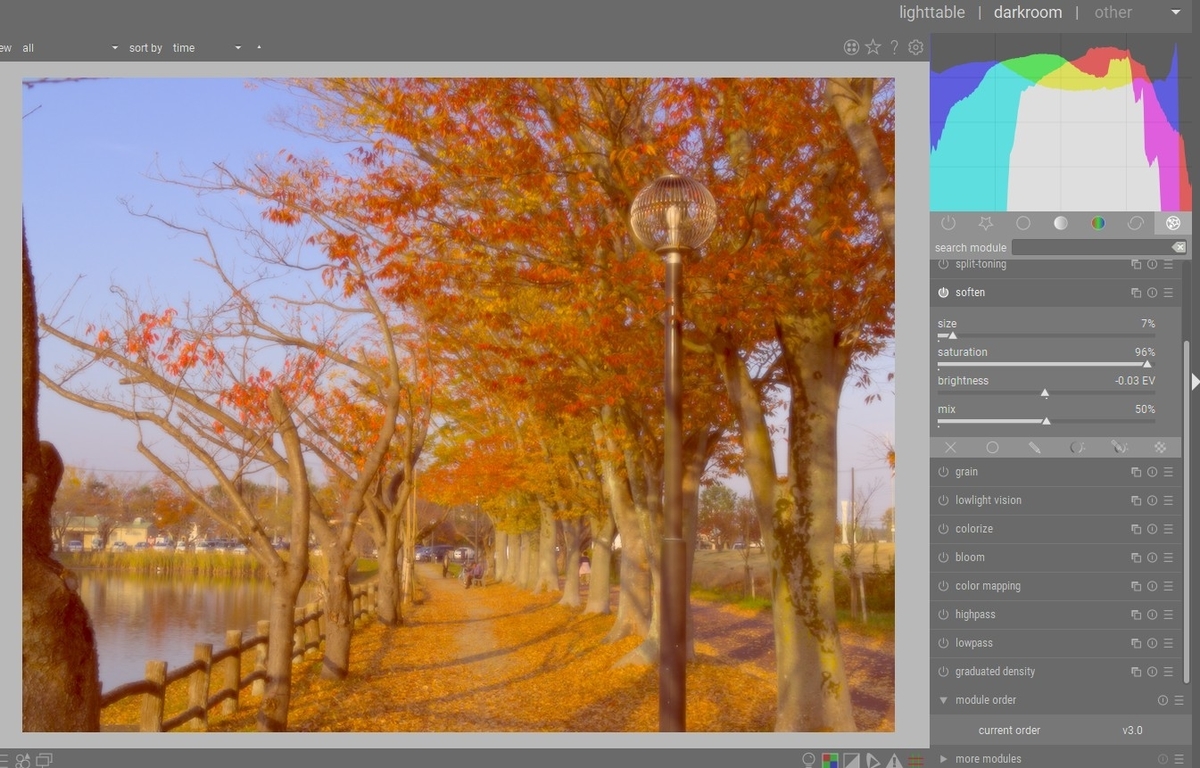Clear the search module field
The width and height of the screenshot is (1200, 768).
[x=1179, y=247]
